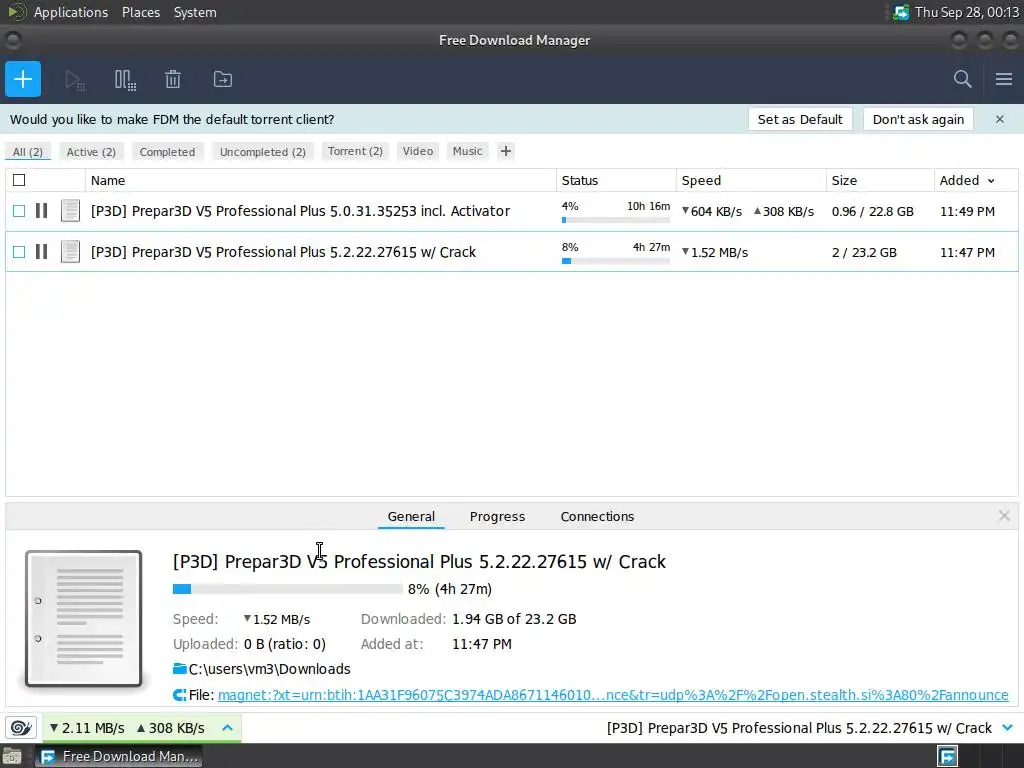Click the File magnet link icon
1024x768 pixels.
point(179,695)
